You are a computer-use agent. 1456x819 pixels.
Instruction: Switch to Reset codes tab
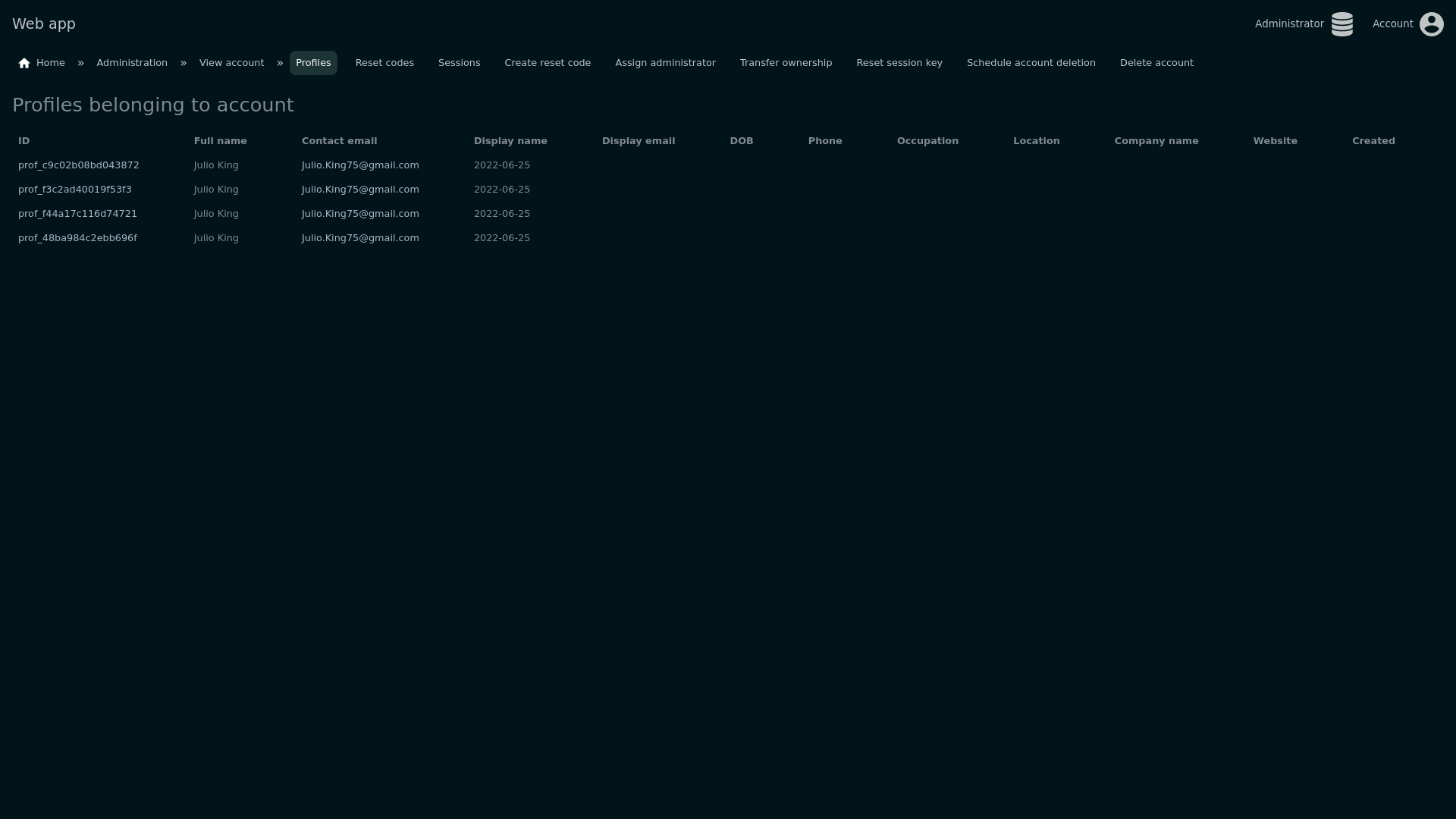[384, 63]
